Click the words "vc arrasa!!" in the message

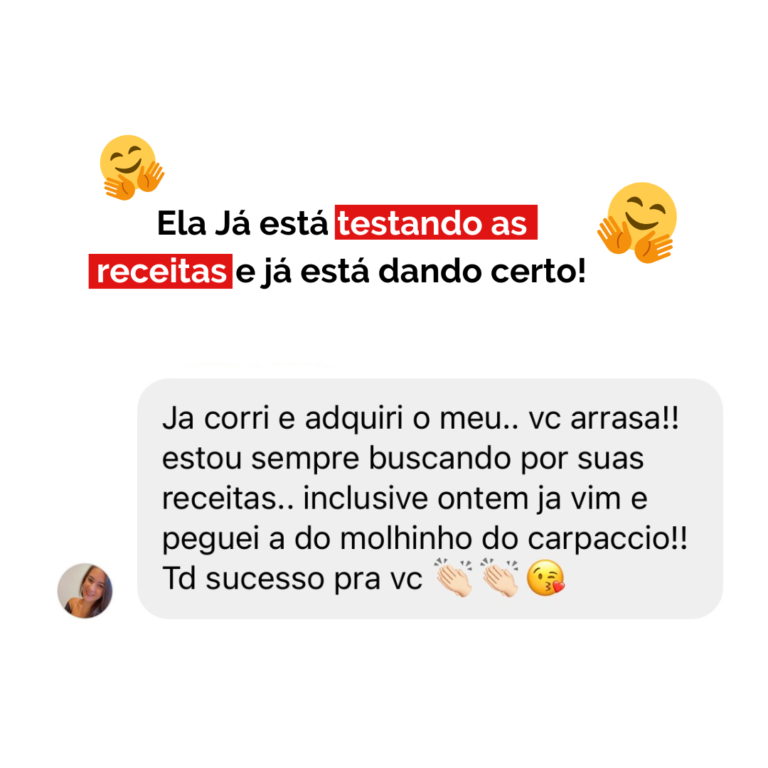point(604,419)
